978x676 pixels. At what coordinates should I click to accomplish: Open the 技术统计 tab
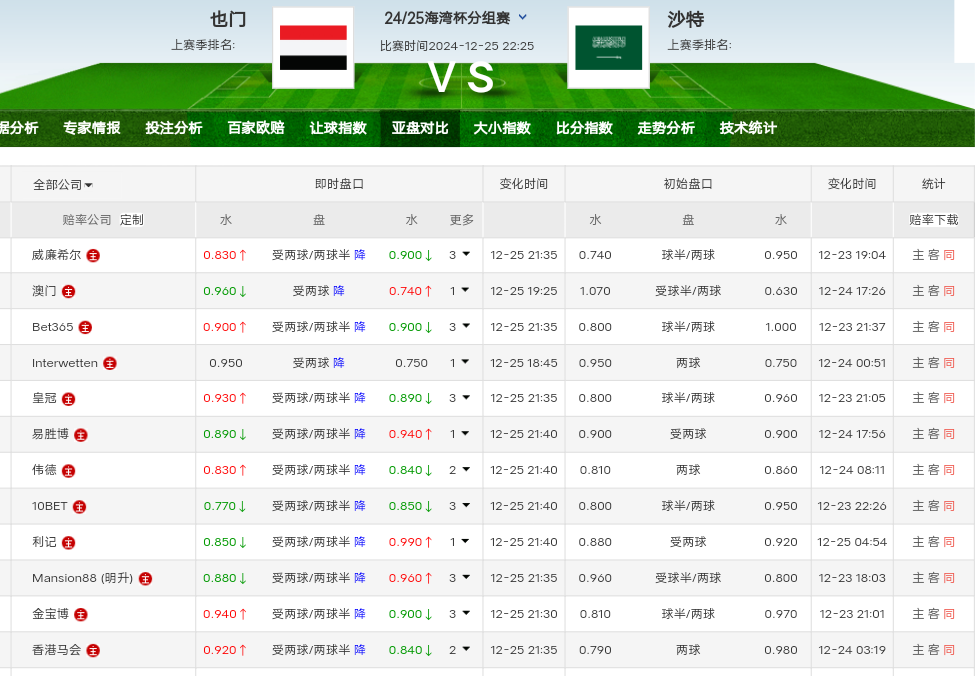coord(748,128)
